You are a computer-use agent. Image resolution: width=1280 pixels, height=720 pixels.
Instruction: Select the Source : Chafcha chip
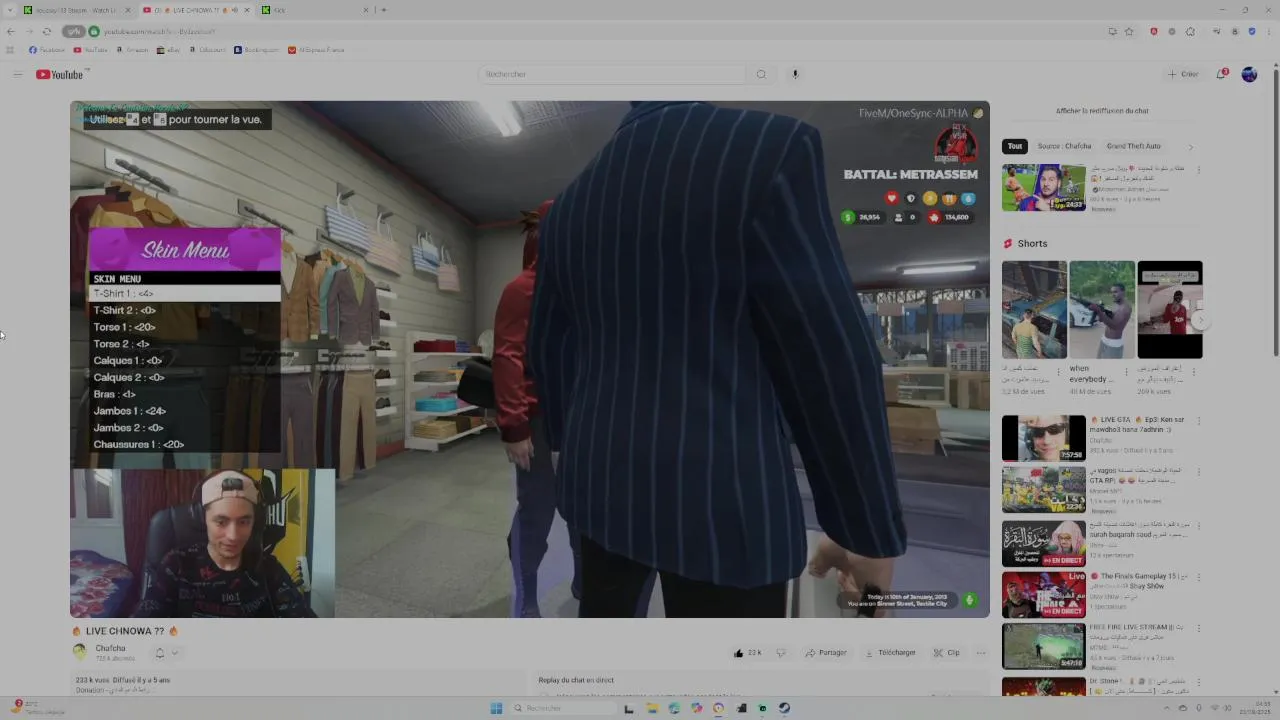(1064, 146)
